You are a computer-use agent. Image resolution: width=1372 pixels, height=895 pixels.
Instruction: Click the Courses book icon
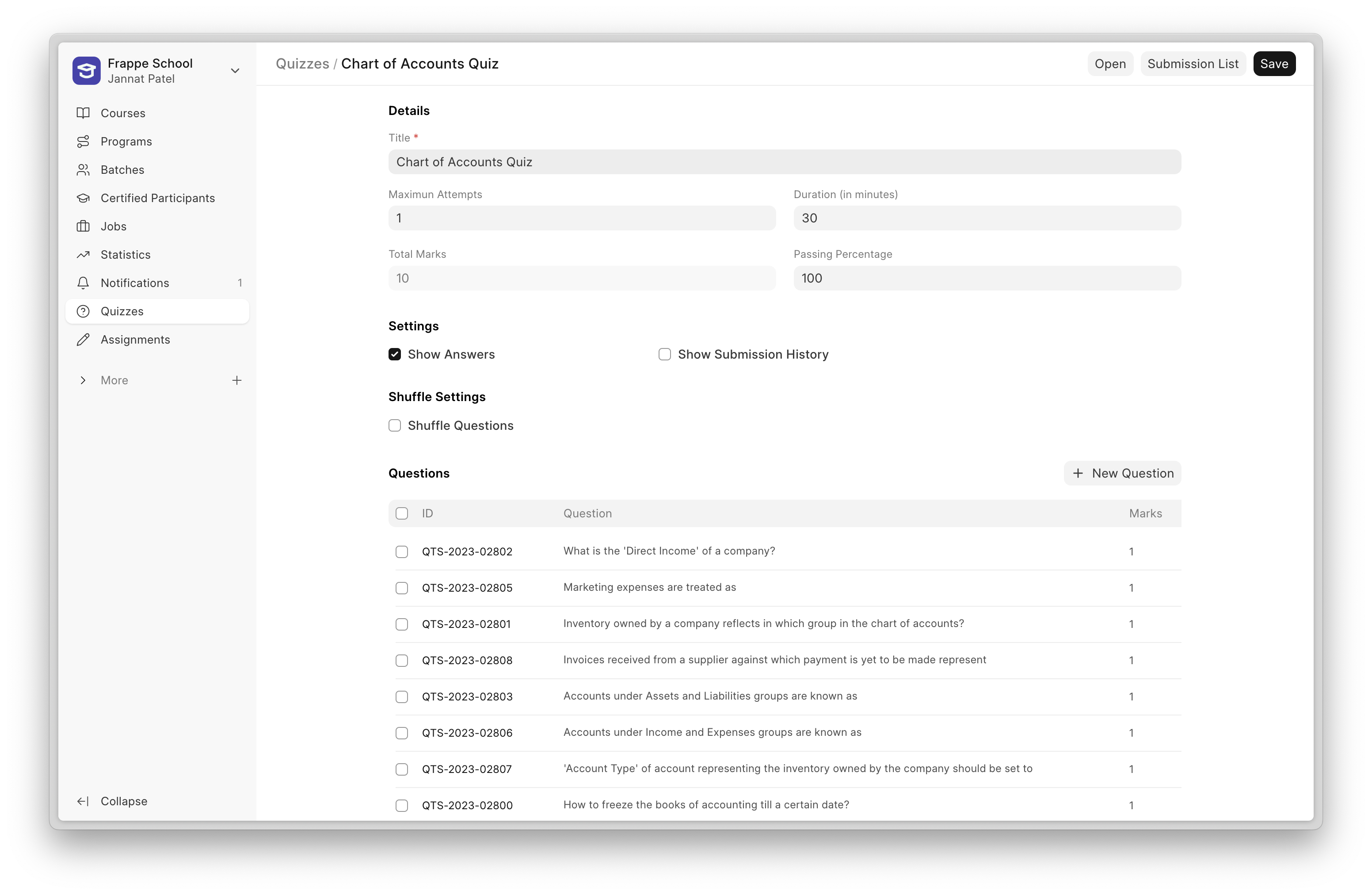(83, 113)
